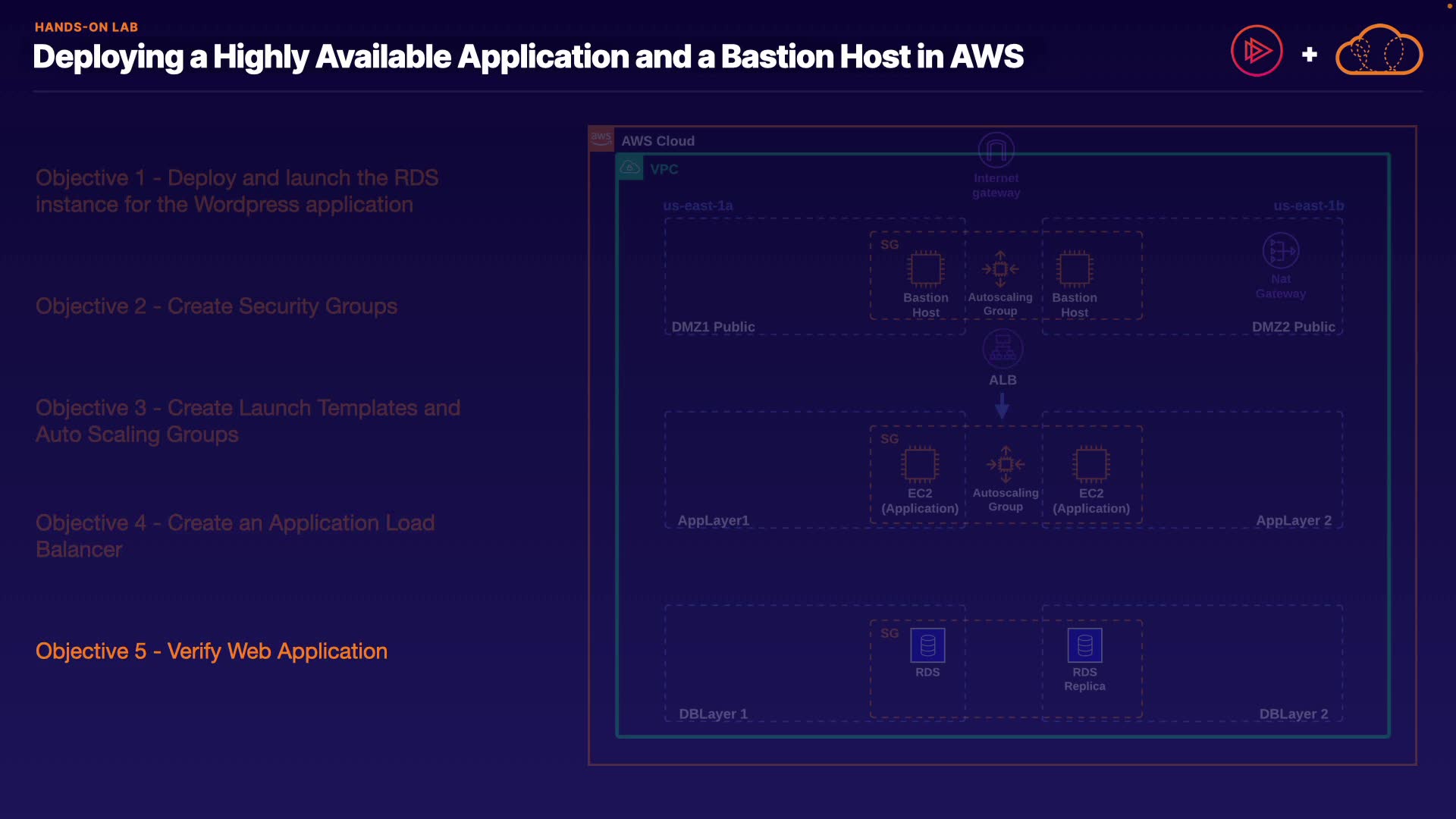Screen dimensions: 1456x819
Task: Select Objective 2 - Create Security Groups
Action: click(x=216, y=306)
